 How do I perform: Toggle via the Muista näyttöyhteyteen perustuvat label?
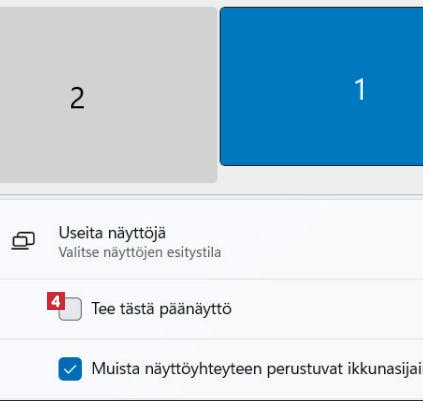(x=257, y=369)
